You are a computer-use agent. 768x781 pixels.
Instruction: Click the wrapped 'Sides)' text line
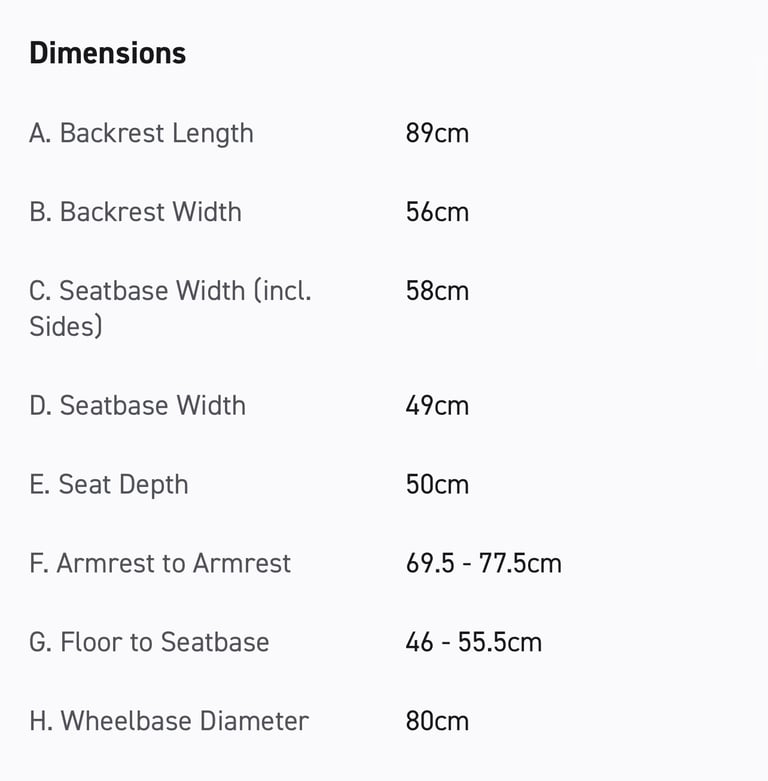[x=66, y=326]
